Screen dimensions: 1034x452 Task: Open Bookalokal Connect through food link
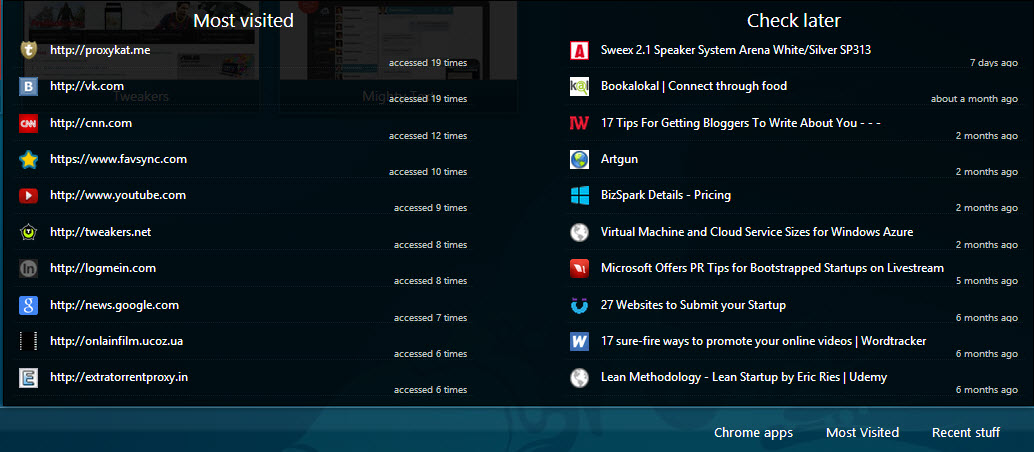(x=693, y=86)
